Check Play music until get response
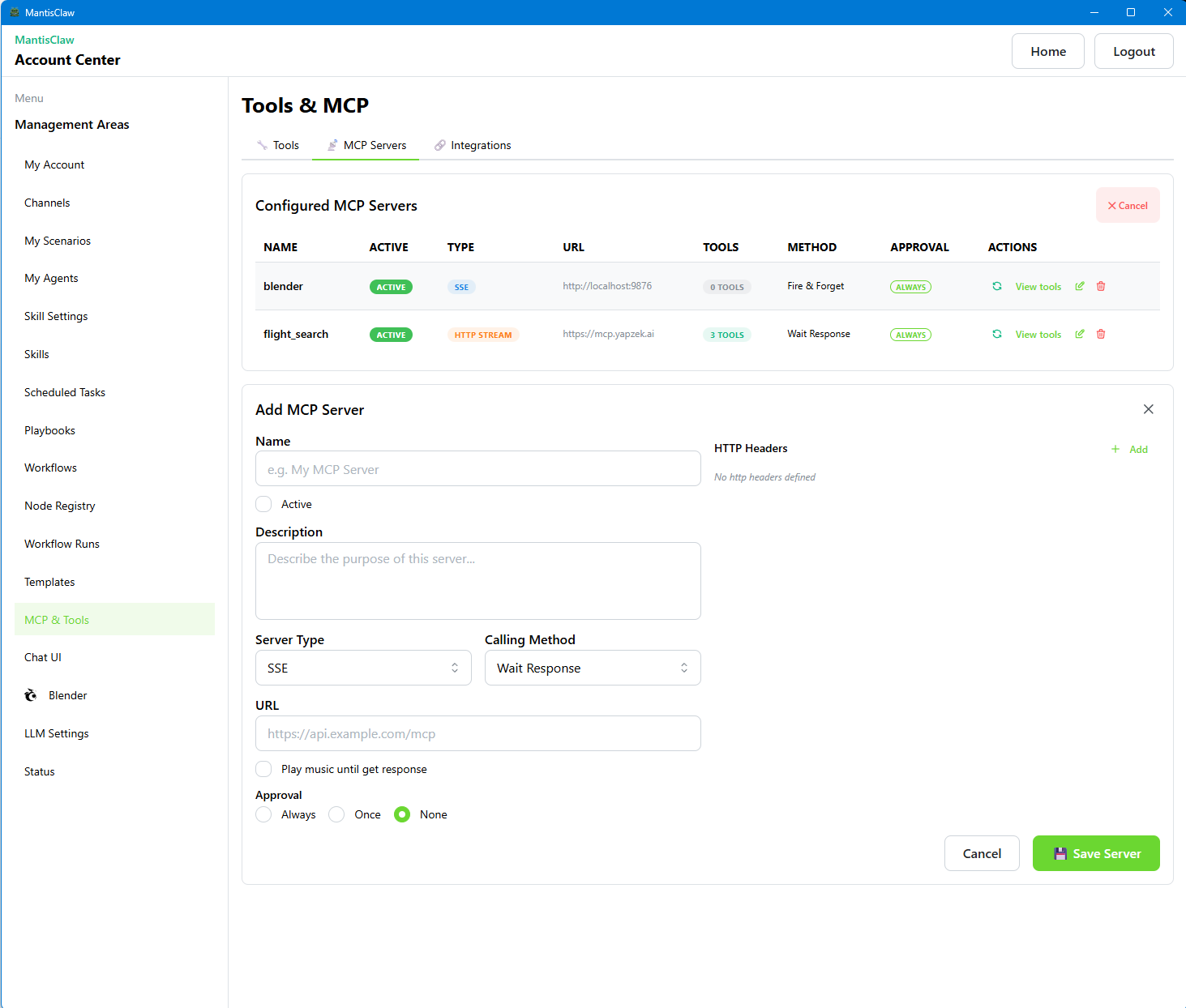The width and height of the screenshot is (1186, 1008). click(x=263, y=769)
